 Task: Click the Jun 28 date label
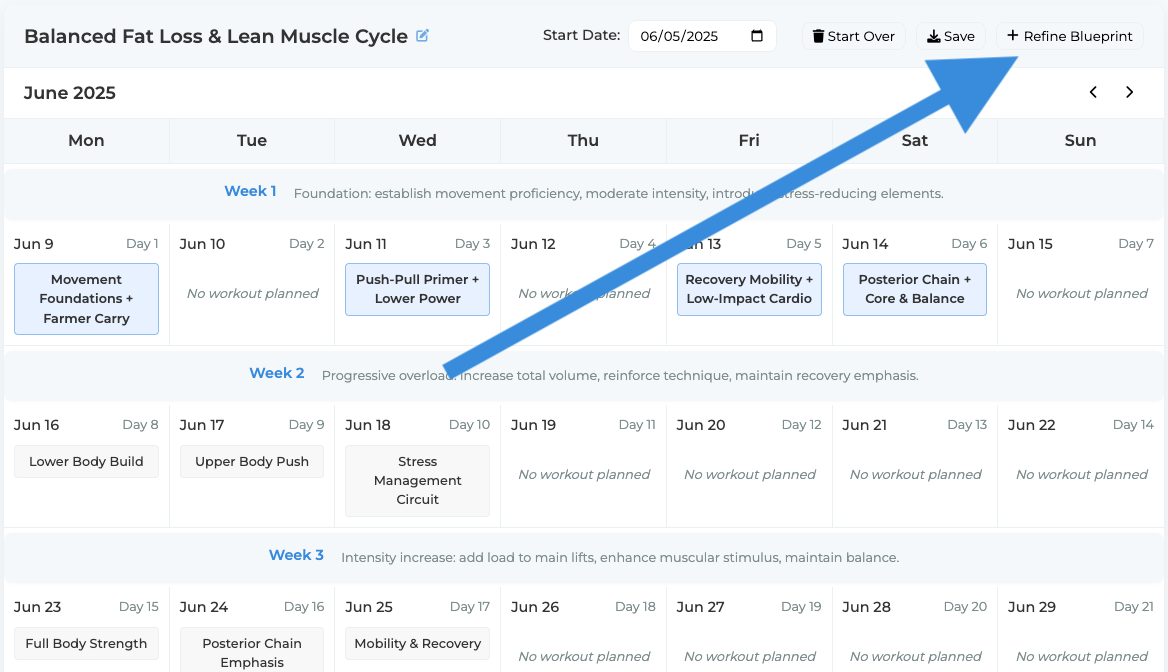(866, 606)
